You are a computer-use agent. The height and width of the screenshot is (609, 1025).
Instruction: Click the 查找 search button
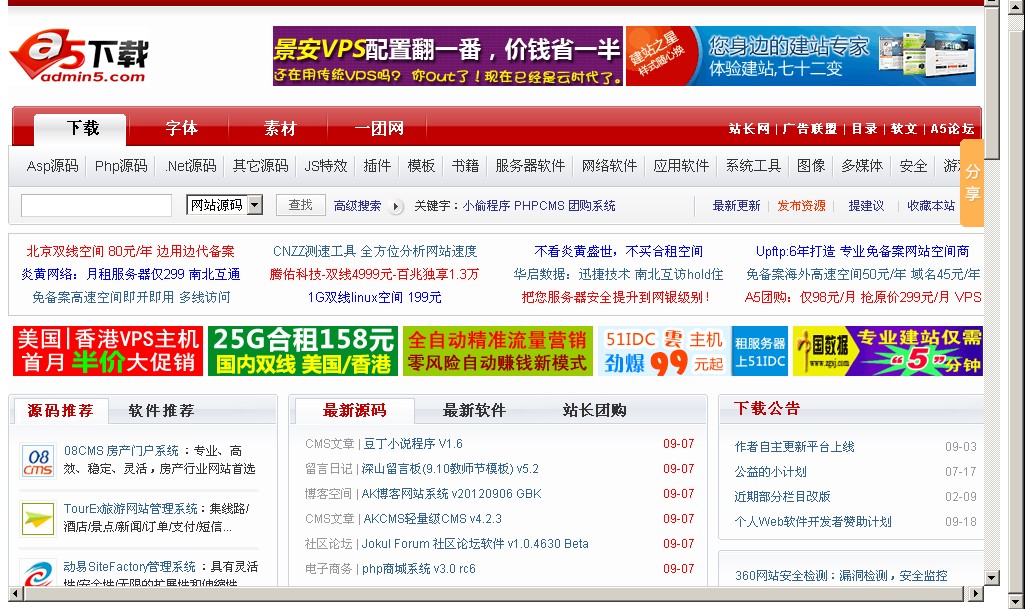[x=300, y=205]
